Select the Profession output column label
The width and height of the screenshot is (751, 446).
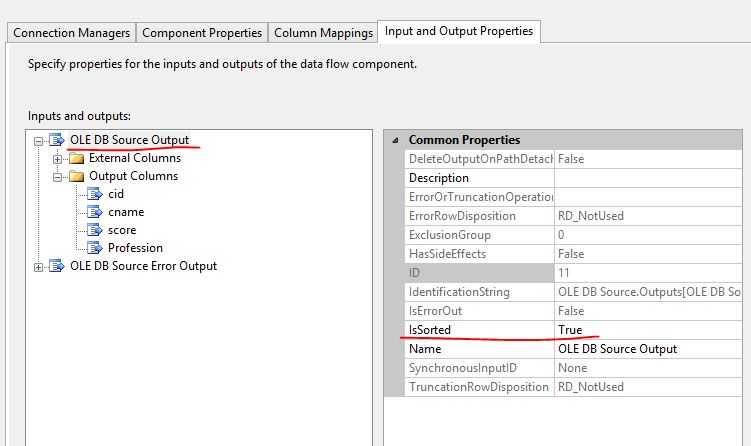(135, 248)
